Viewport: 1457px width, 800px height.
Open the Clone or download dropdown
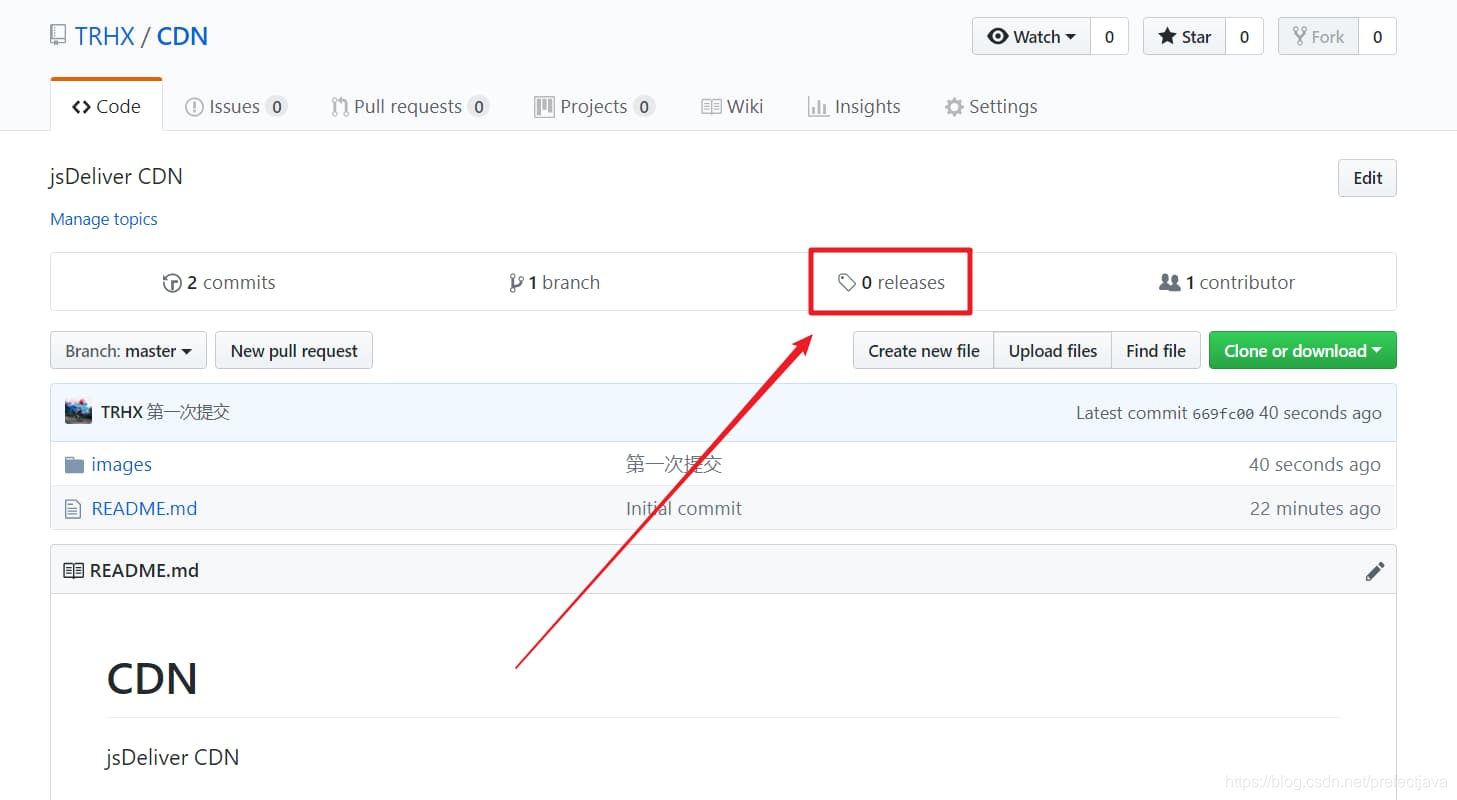pos(1303,351)
